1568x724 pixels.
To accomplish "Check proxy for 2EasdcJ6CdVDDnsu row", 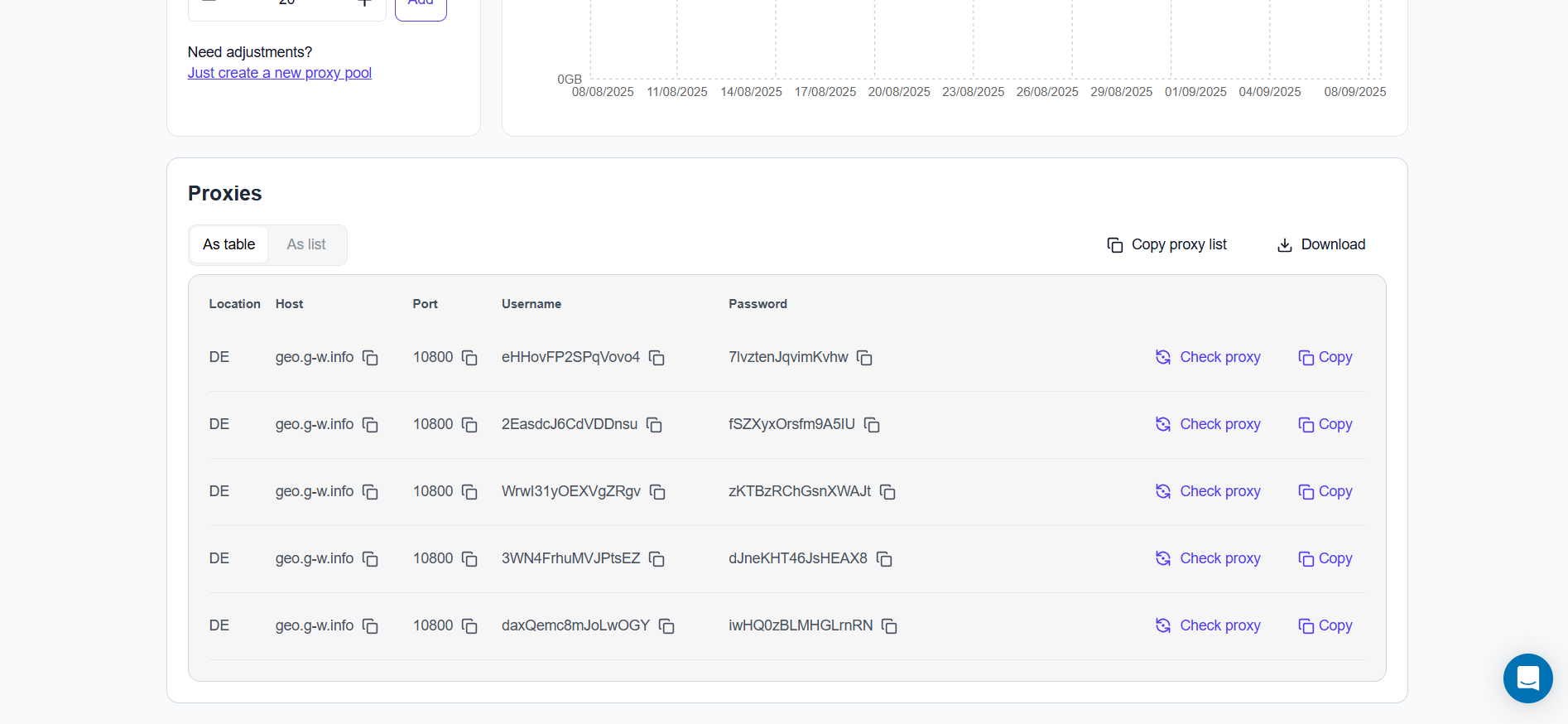I will coord(1208,424).
